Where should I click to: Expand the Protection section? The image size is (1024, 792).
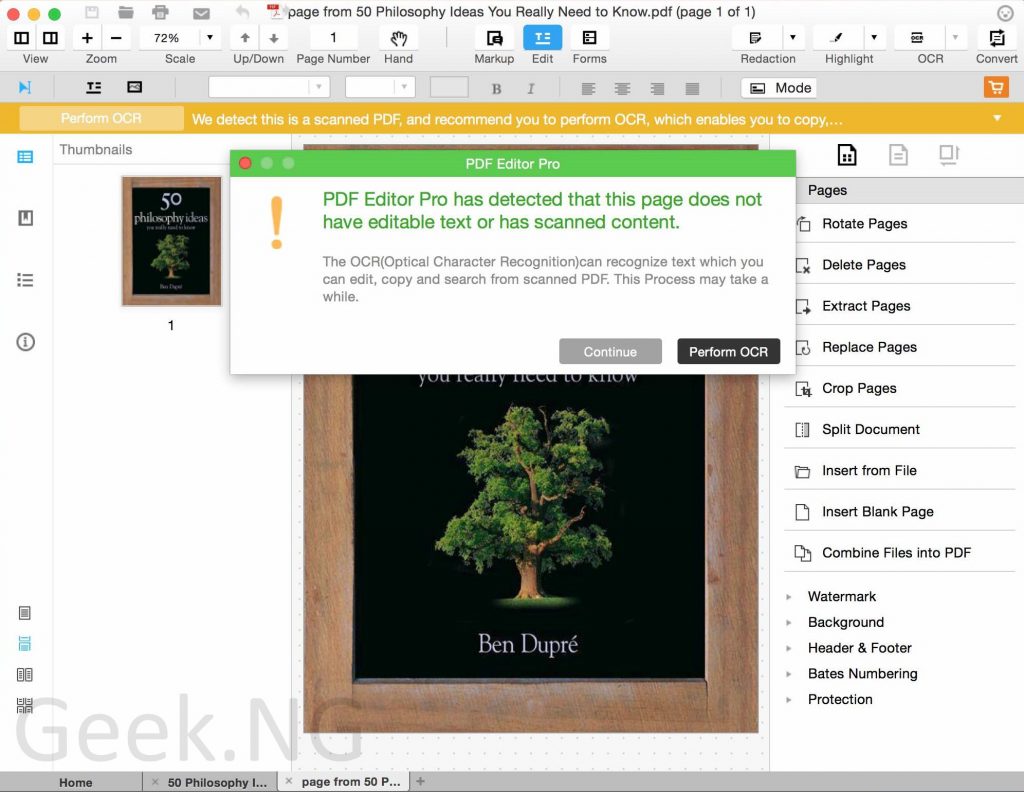[789, 699]
